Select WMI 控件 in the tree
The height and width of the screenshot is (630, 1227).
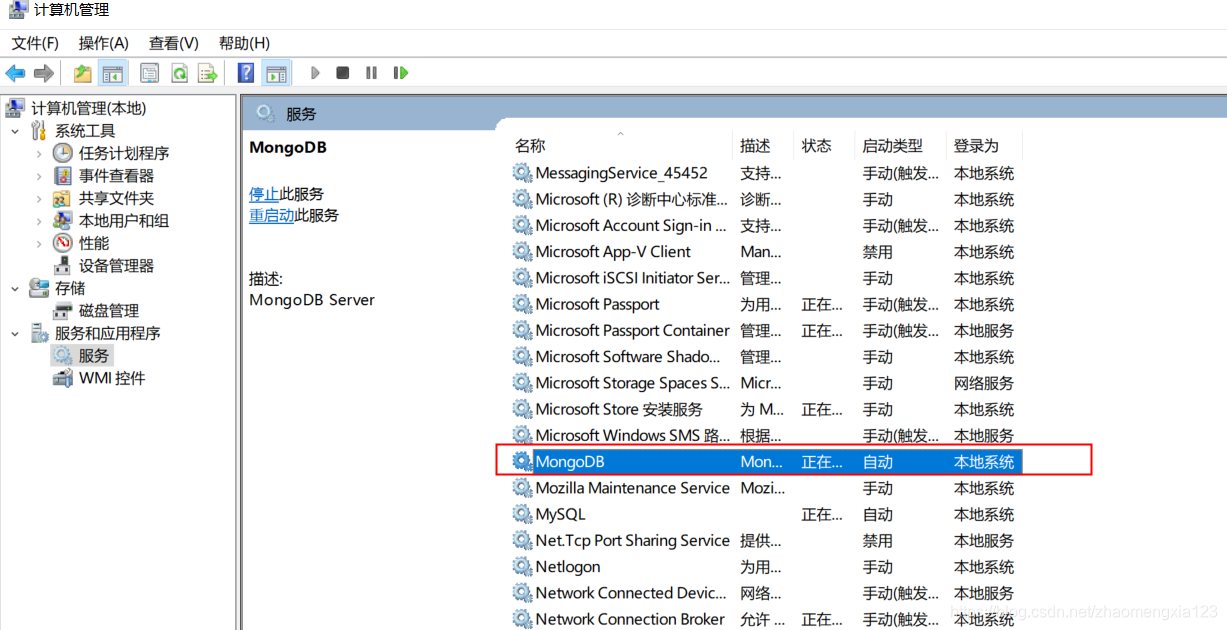click(x=112, y=378)
